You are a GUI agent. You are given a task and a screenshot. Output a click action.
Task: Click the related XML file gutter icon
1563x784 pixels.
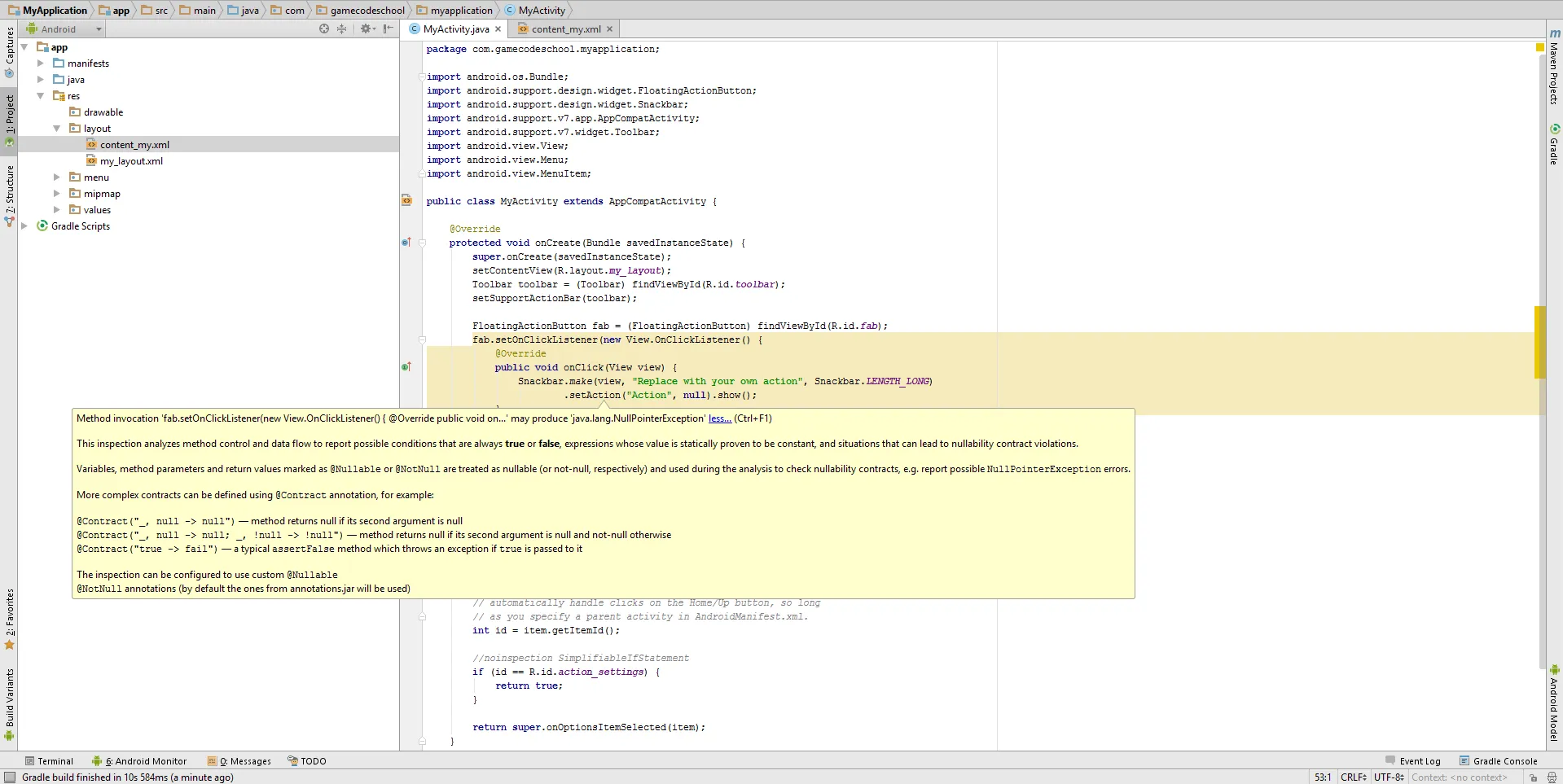(x=406, y=200)
